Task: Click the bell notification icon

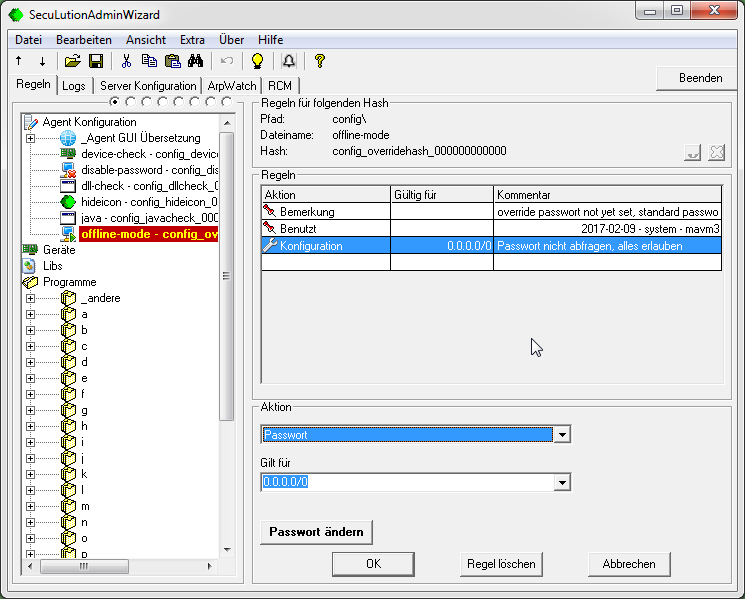Action: [x=288, y=61]
